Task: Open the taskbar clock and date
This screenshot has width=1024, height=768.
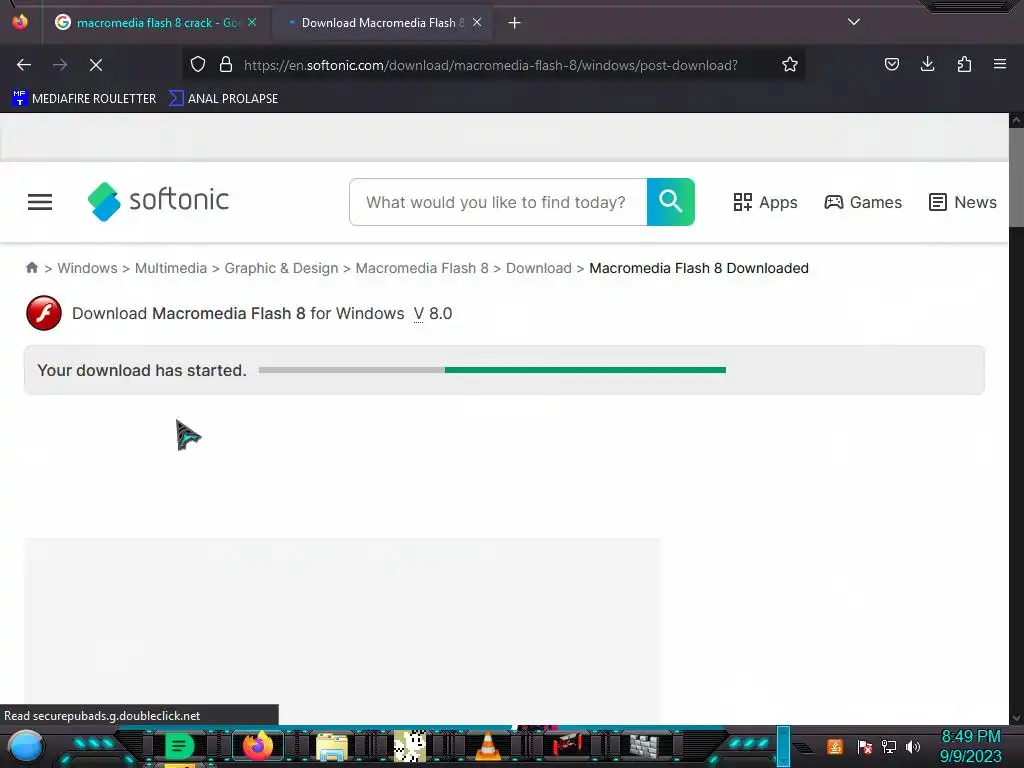Action: pyautogui.click(x=970, y=746)
